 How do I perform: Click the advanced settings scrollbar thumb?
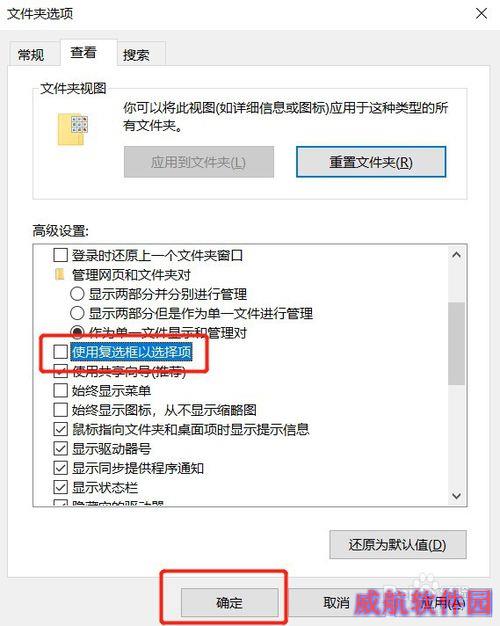[456, 343]
